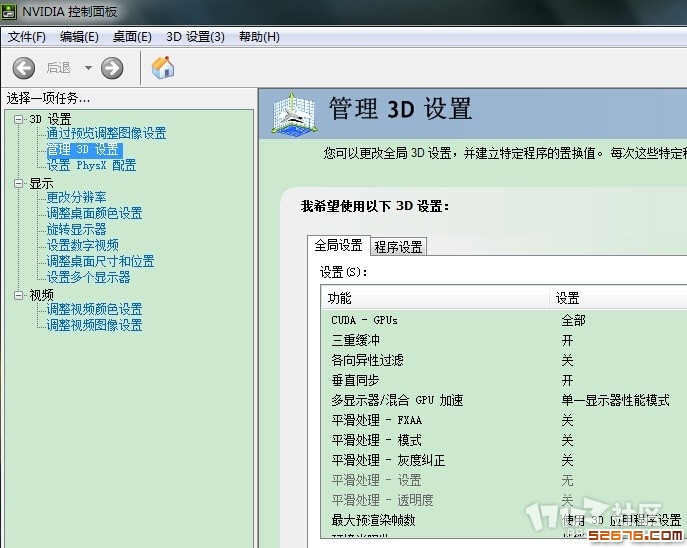Image resolution: width=687 pixels, height=548 pixels.
Task: Click the 开 value for 三重缓冲
Action: [567, 340]
